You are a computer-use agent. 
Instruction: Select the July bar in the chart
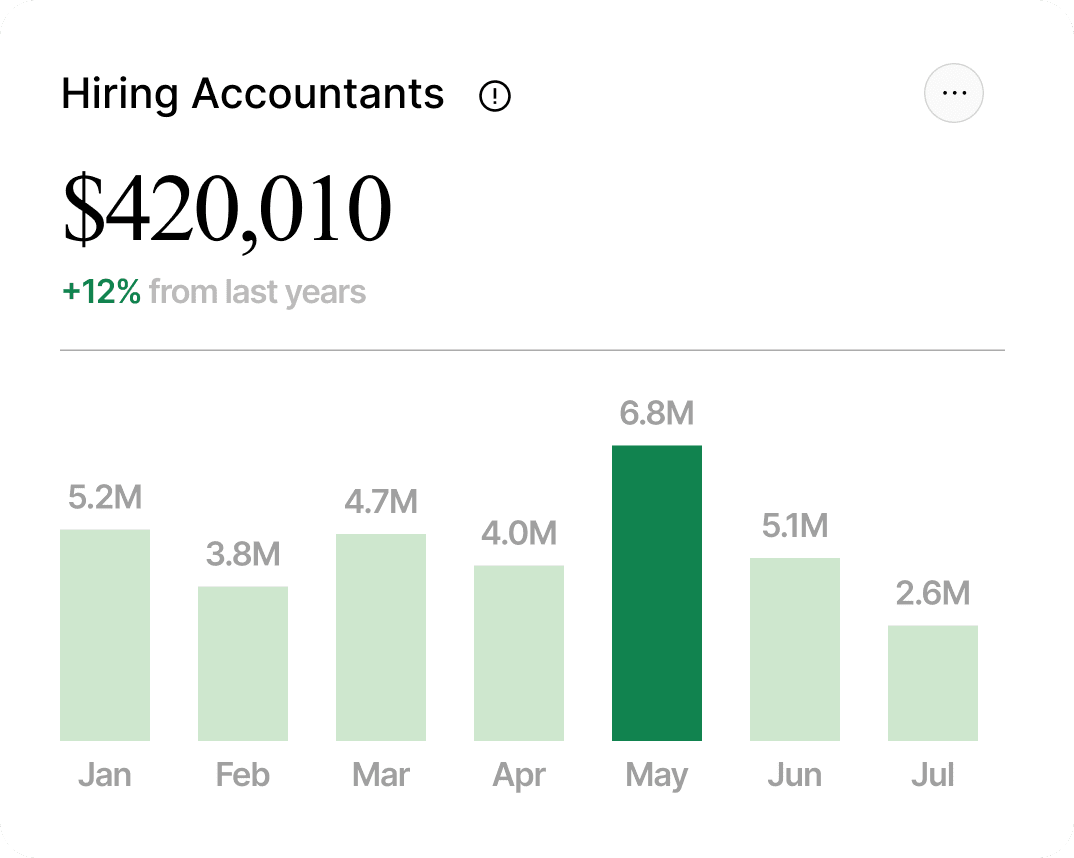(933, 683)
